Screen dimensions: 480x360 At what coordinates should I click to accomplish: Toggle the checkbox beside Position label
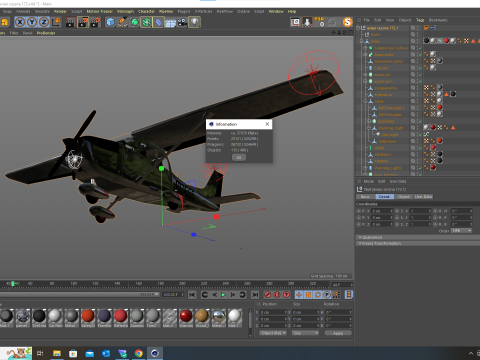click(259, 304)
